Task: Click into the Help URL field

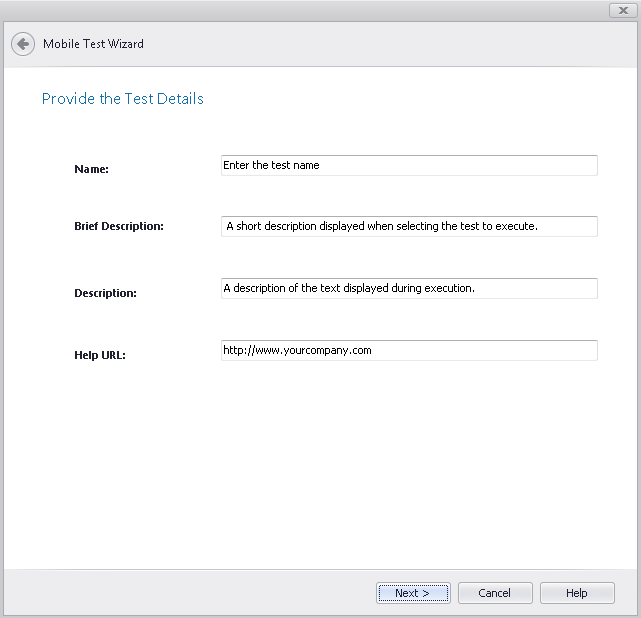Action: (x=408, y=350)
